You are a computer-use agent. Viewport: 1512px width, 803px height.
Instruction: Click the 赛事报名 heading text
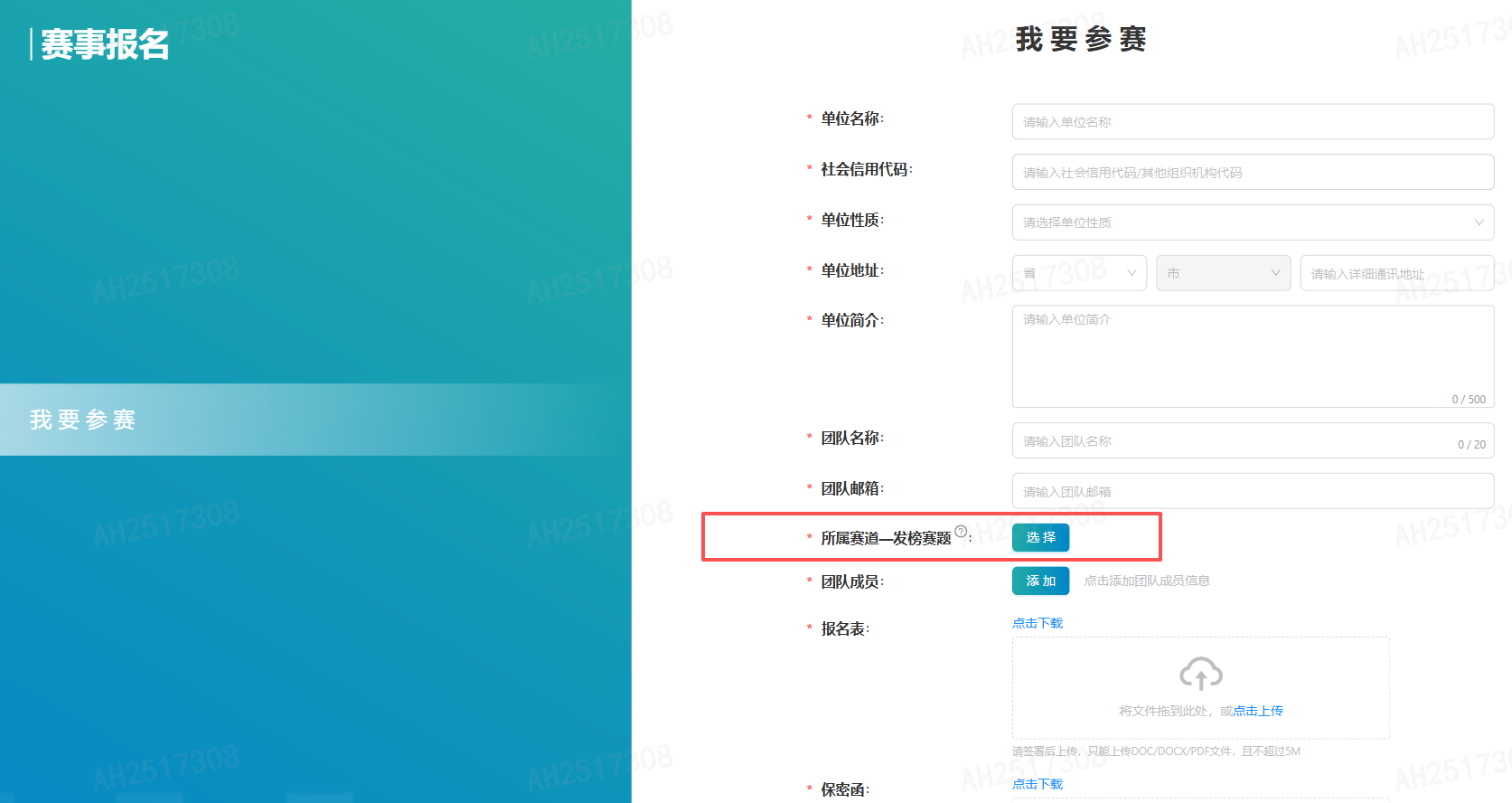point(105,44)
